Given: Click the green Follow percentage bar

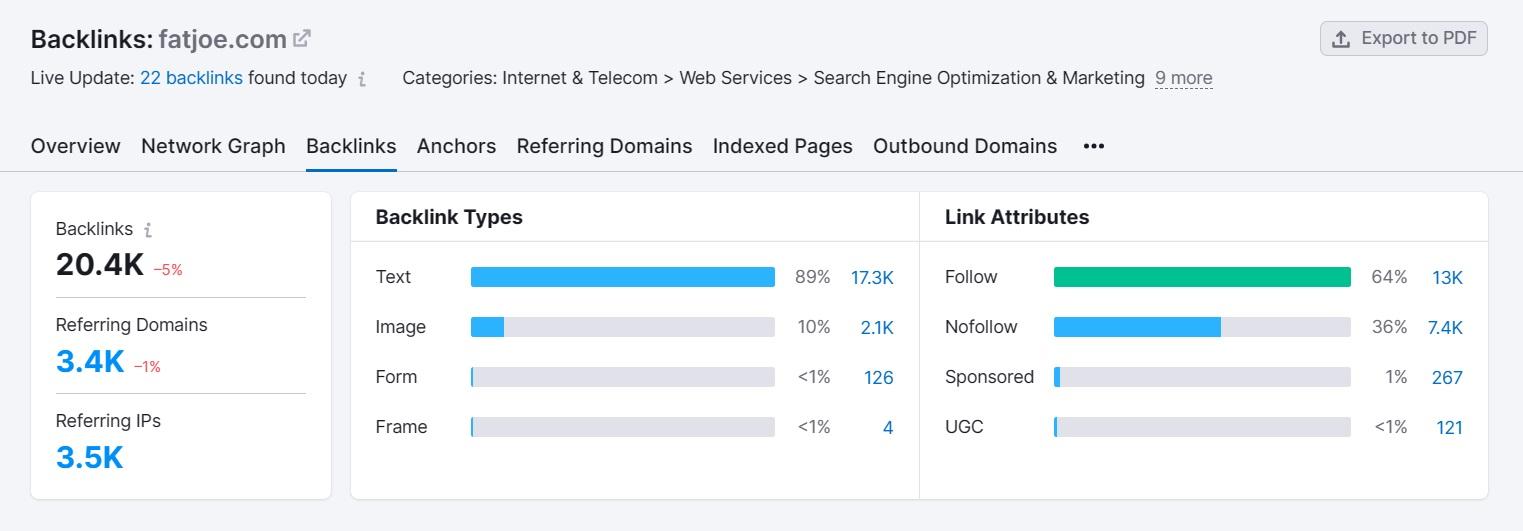Looking at the screenshot, I should pyautogui.click(x=1201, y=277).
